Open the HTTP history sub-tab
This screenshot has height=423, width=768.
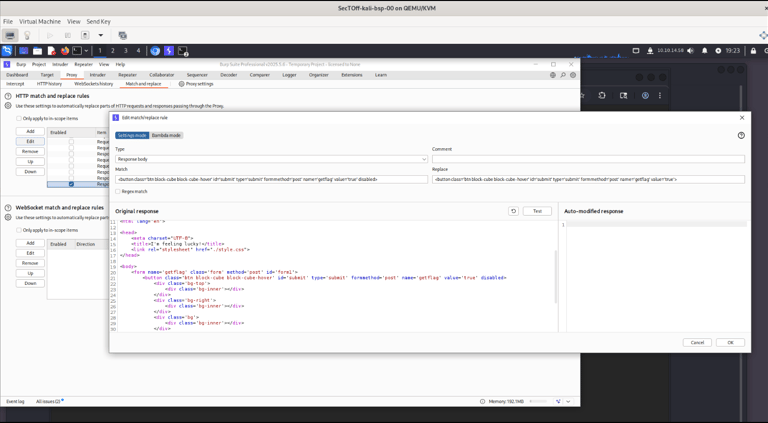click(49, 84)
